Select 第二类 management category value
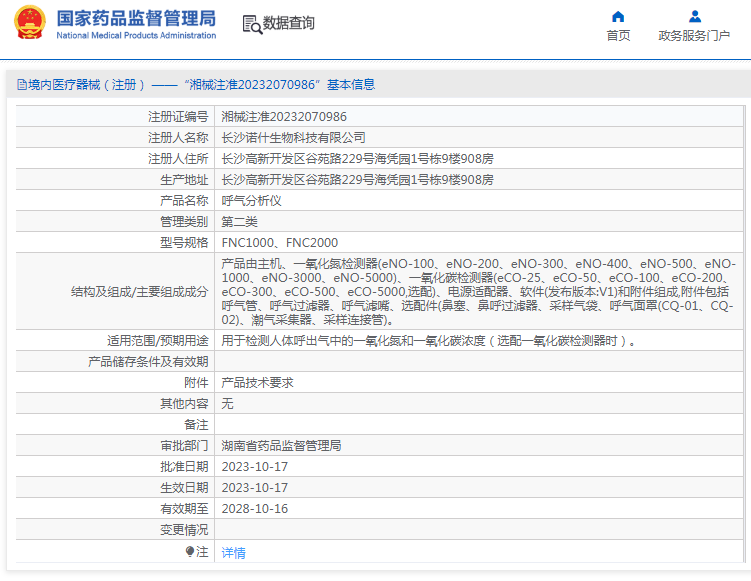The image size is (751, 581). (239, 222)
